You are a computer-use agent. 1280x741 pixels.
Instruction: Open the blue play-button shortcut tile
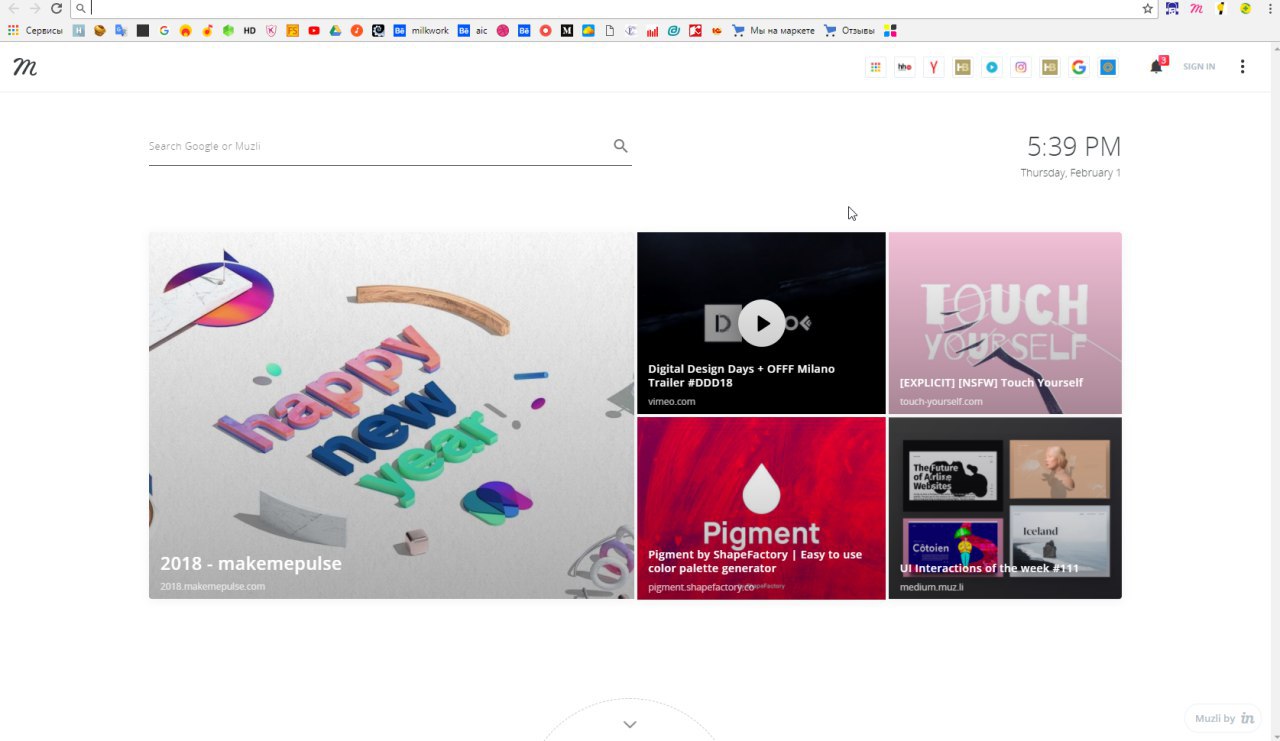tap(992, 67)
